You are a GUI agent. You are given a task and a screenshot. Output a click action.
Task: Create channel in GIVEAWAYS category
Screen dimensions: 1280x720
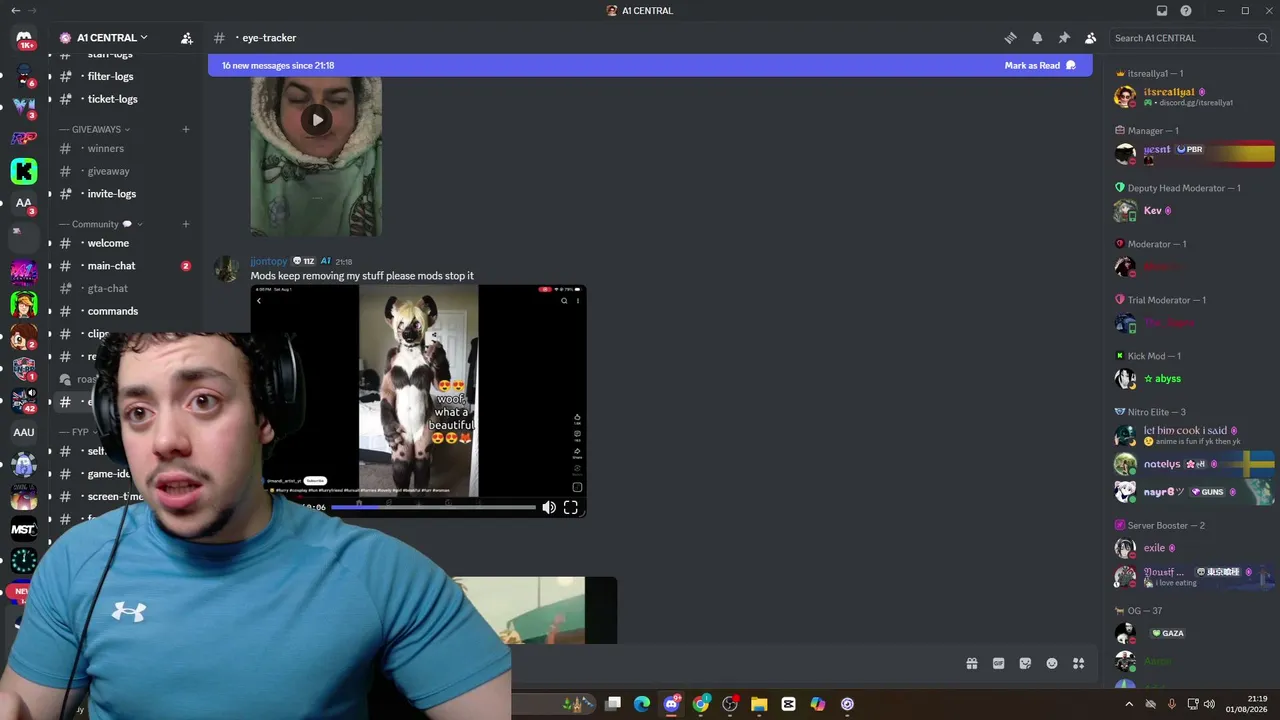pyautogui.click(x=186, y=129)
